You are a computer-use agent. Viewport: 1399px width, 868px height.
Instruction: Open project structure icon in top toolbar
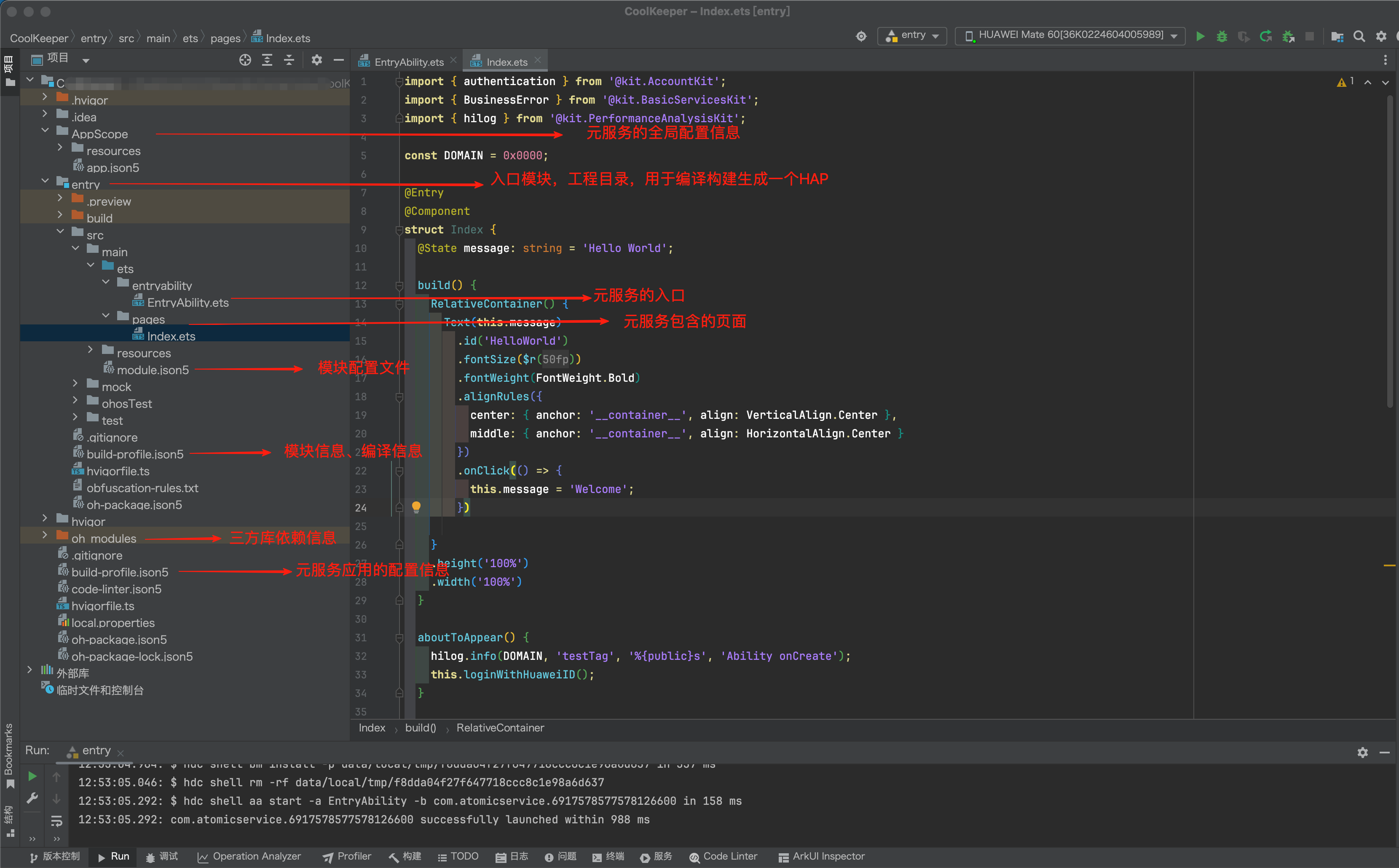coord(1337,37)
